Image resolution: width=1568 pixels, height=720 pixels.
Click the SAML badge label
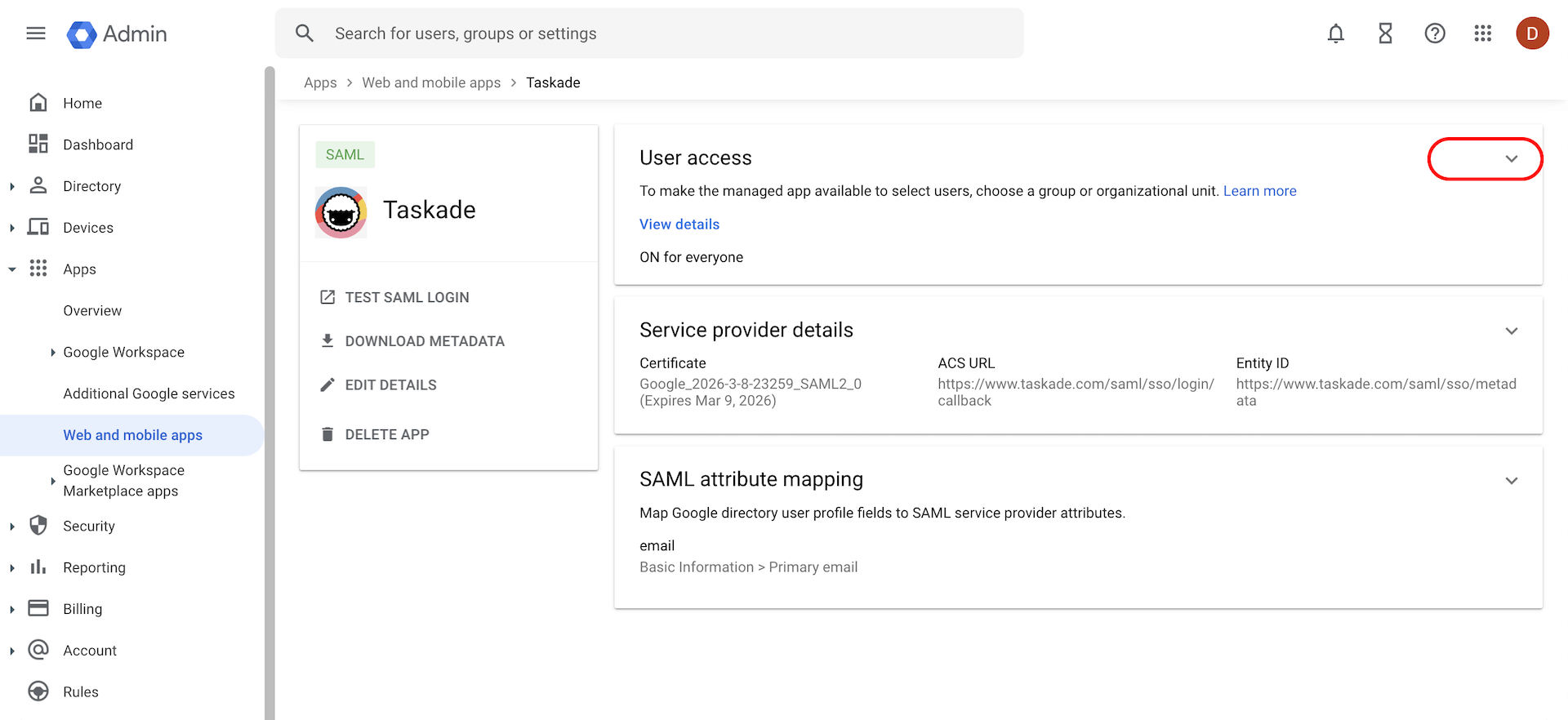coord(345,154)
